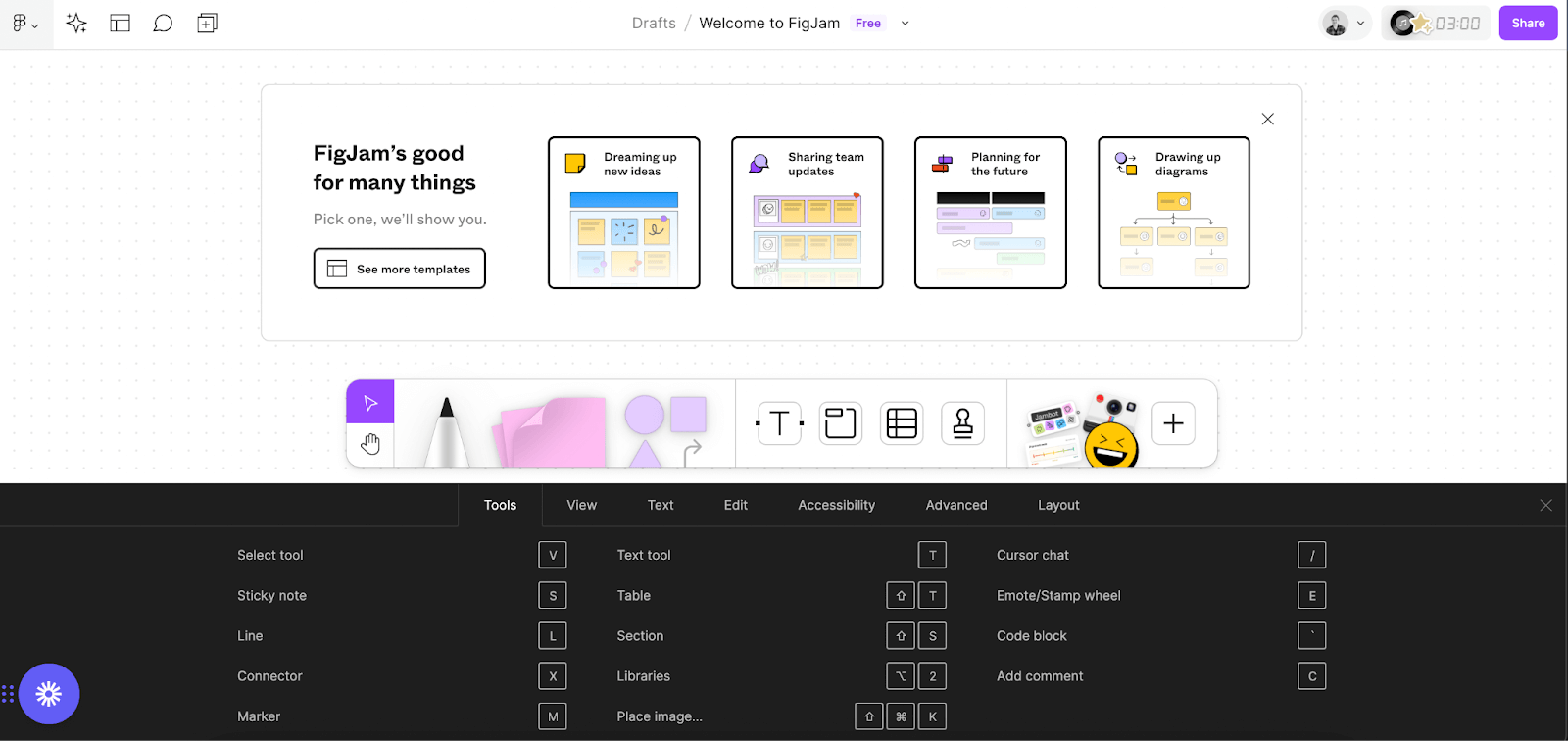This screenshot has width=1568, height=741.
Task: Click the Text tool shortcut label
Action: 644,555
